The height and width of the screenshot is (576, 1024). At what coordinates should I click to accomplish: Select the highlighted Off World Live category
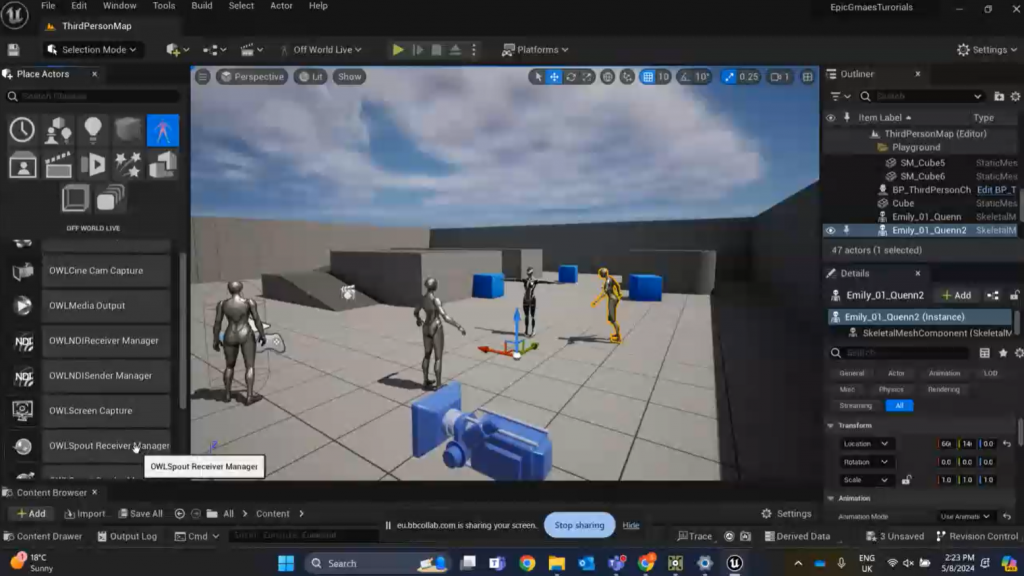tap(163, 130)
